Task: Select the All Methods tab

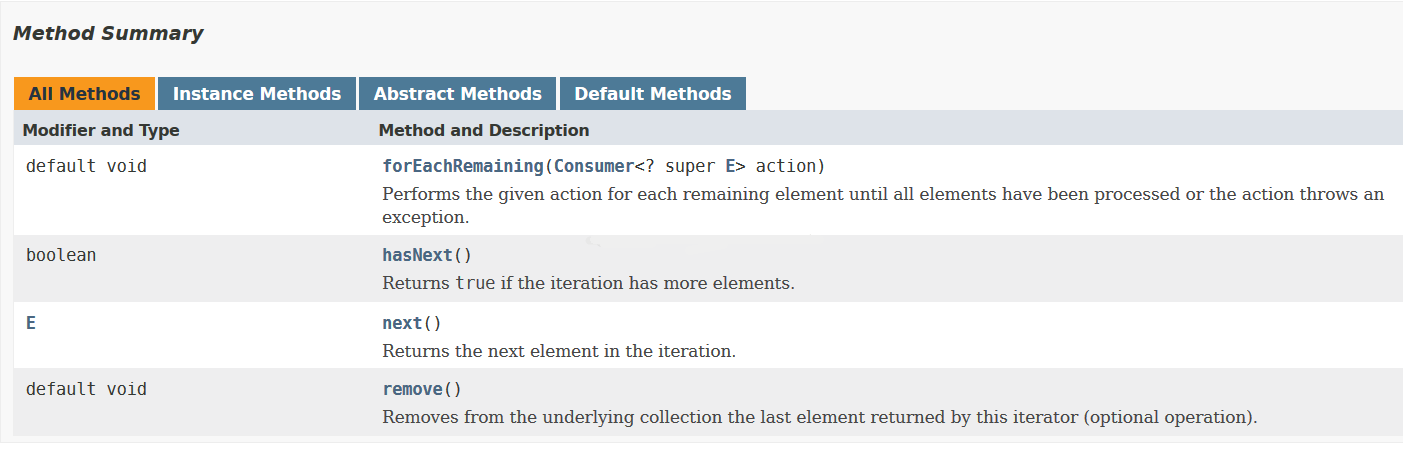Action: pyautogui.click(x=84, y=94)
